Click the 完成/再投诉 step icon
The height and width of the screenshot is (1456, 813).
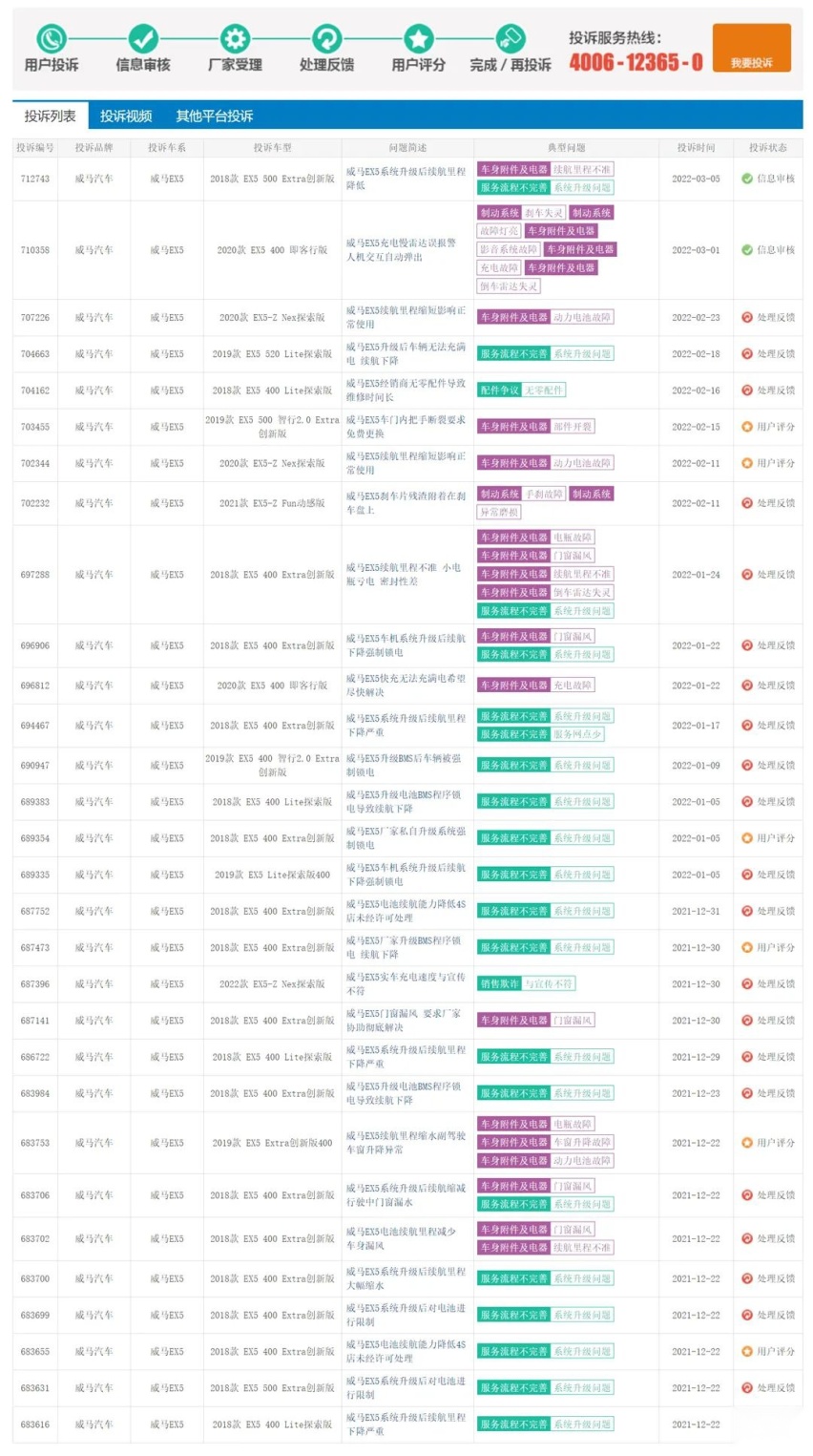511,38
